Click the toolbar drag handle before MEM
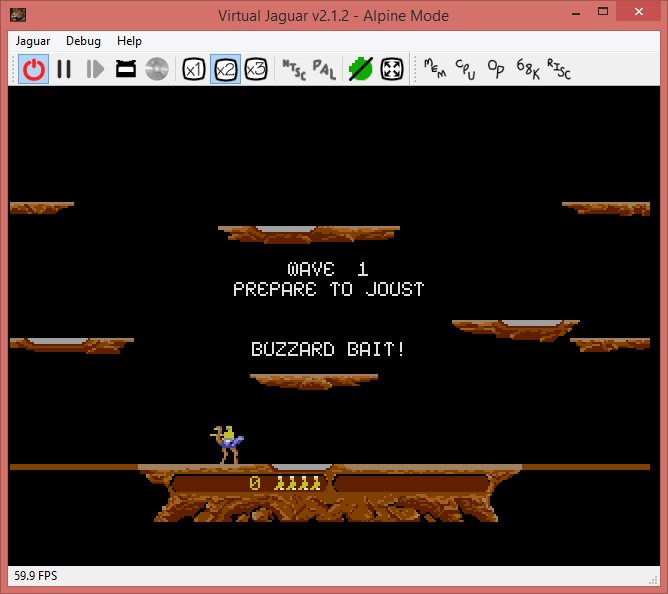This screenshot has width=668, height=594. click(415, 69)
